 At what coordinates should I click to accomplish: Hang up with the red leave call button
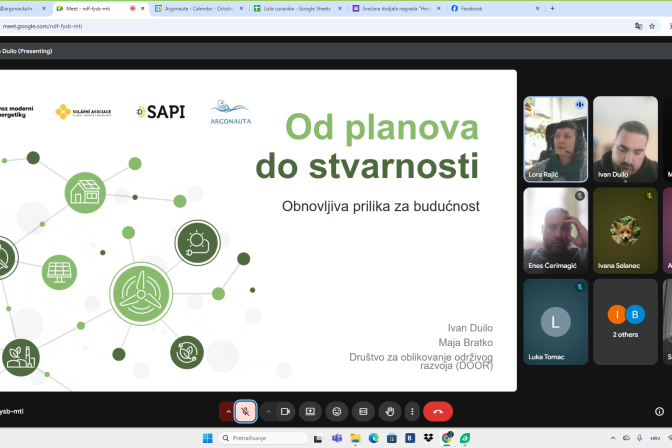pyautogui.click(x=438, y=411)
